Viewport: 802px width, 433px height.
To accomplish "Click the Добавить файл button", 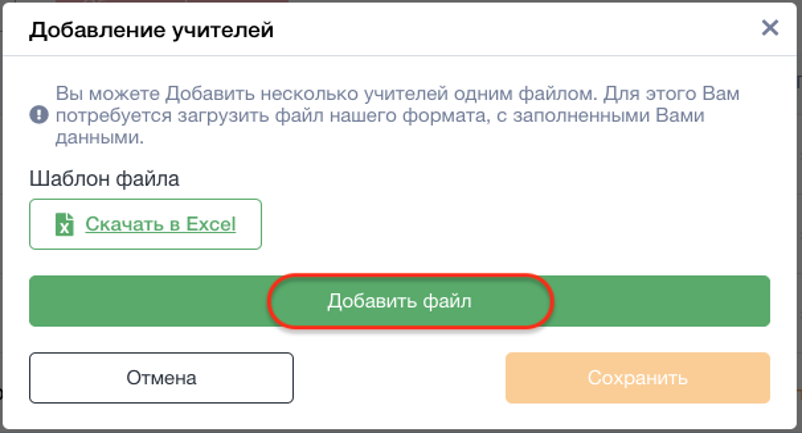I will point(399,301).
